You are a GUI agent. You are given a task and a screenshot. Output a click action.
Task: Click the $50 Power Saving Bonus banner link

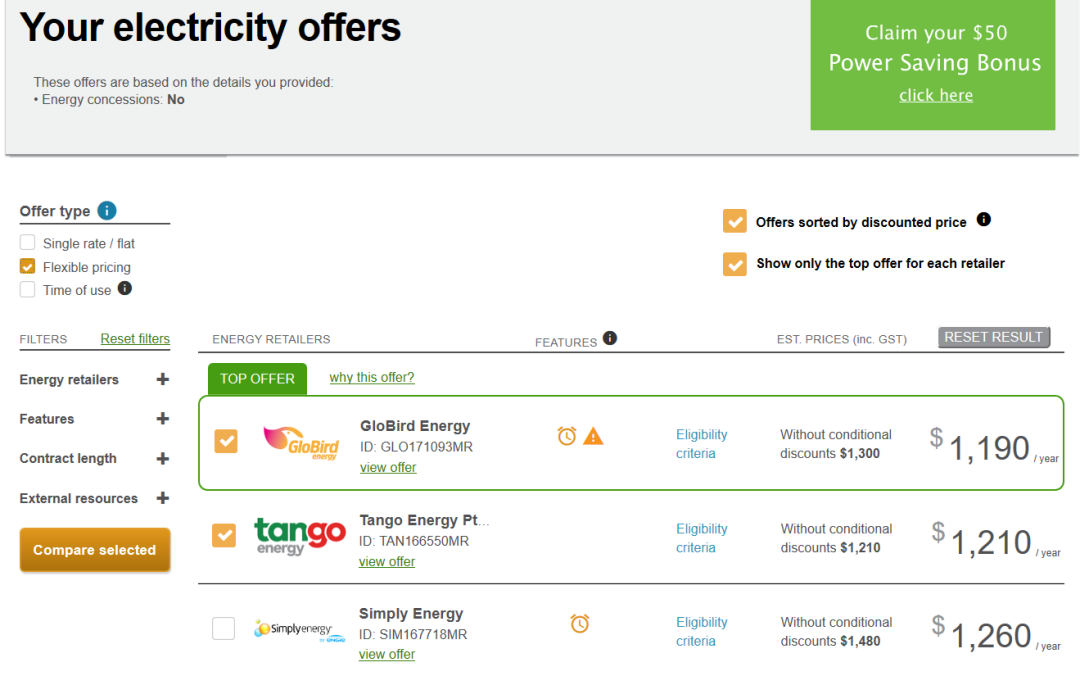[x=935, y=95]
